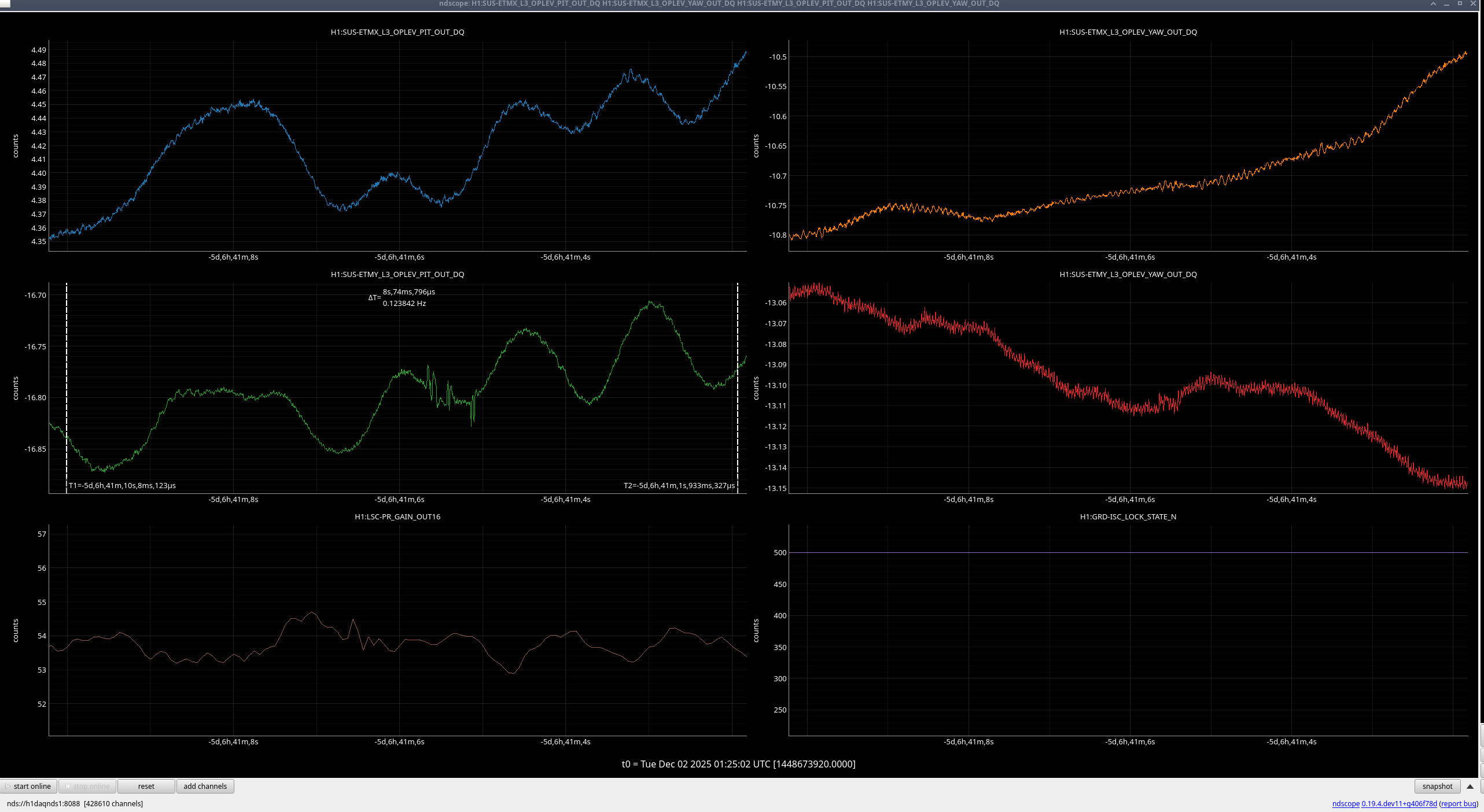Maximize the ndscope window
This screenshot has height=812, width=1484.
point(1460,4)
